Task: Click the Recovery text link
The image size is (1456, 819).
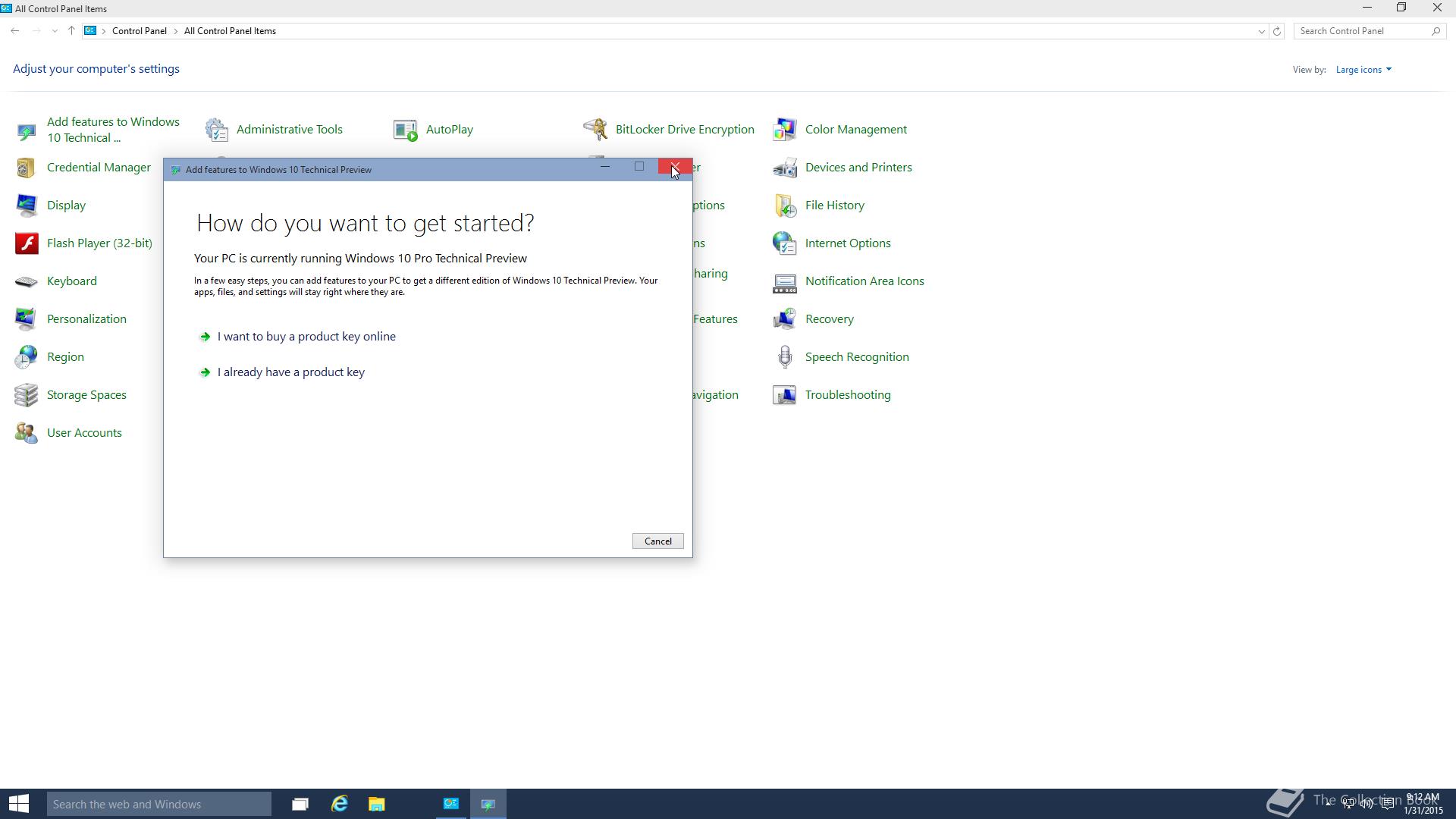Action: [830, 319]
